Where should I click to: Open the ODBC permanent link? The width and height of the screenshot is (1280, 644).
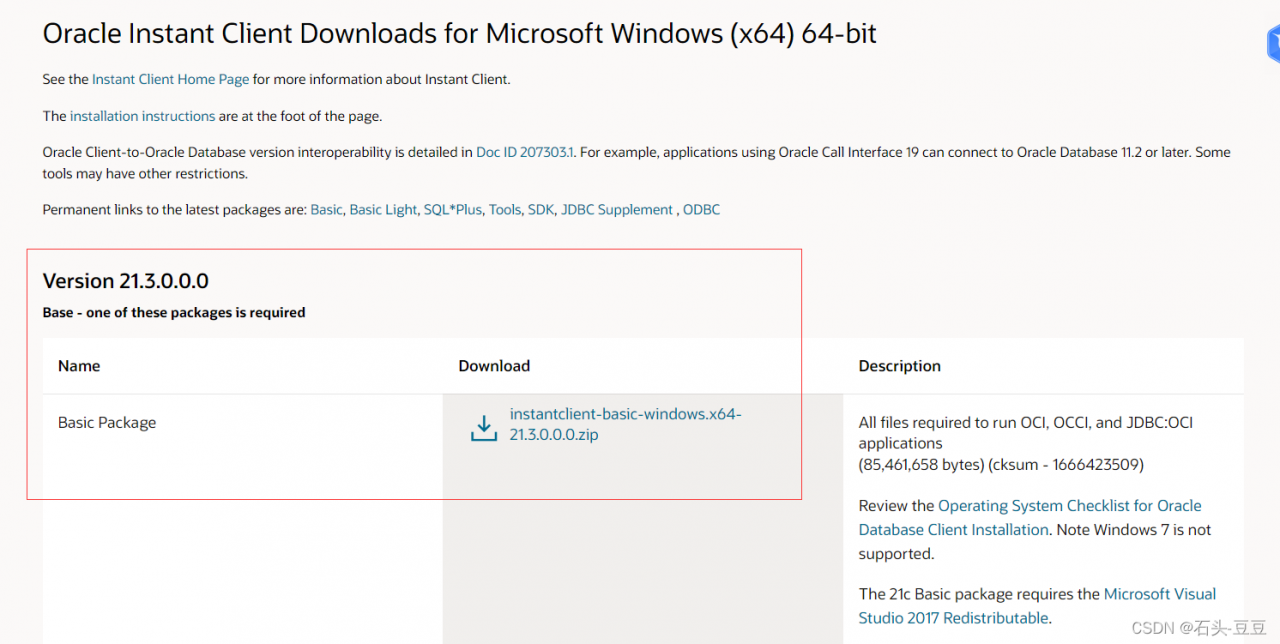pos(701,209)
